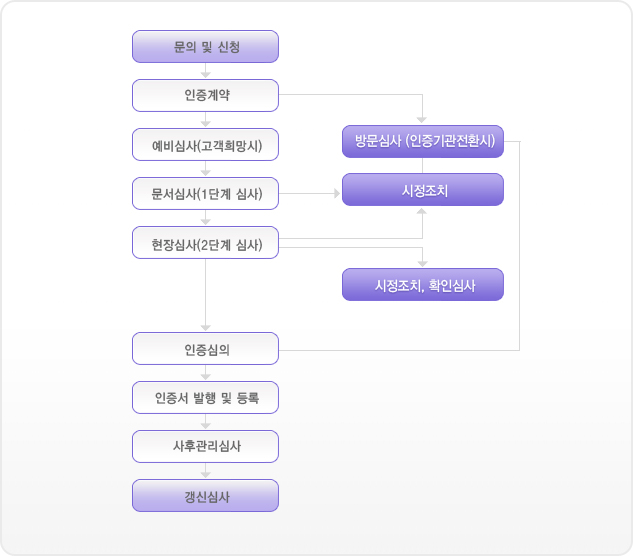Click 예비심사(고객희망시) box
633x556 pixels.
[205, 145]
